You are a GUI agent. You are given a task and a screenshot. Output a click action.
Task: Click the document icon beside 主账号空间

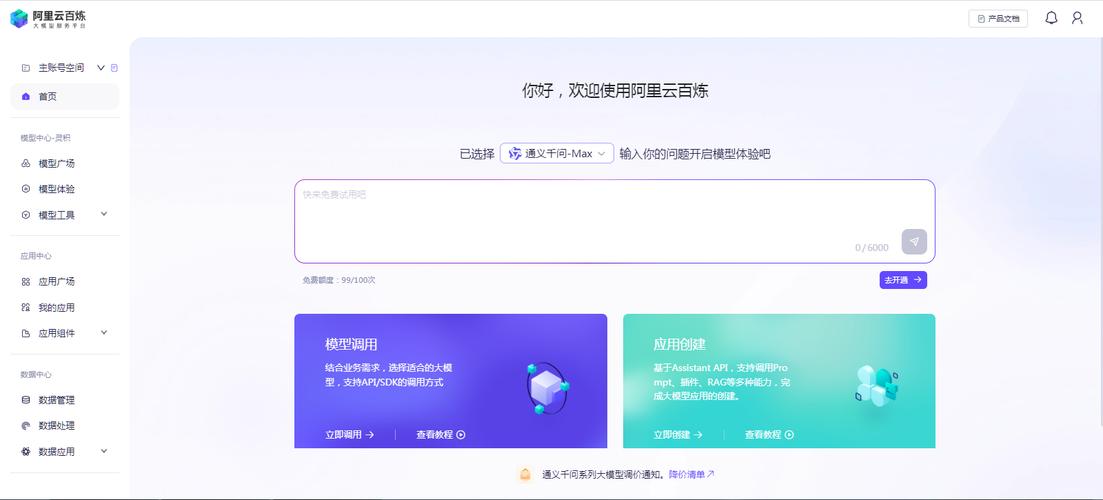pyautogui.click(x=115, y=68)
